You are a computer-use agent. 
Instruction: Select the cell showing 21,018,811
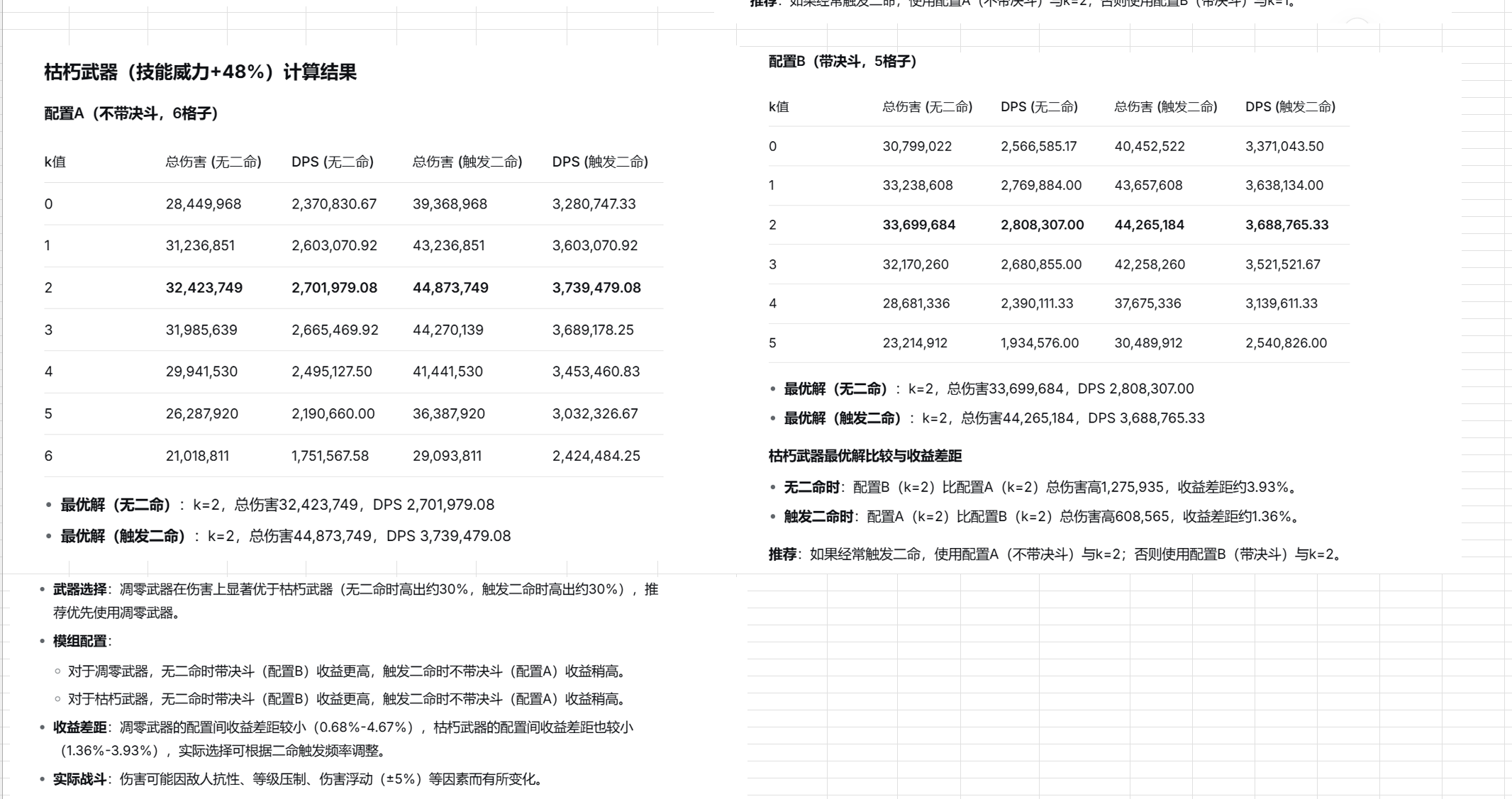point(197,456)
